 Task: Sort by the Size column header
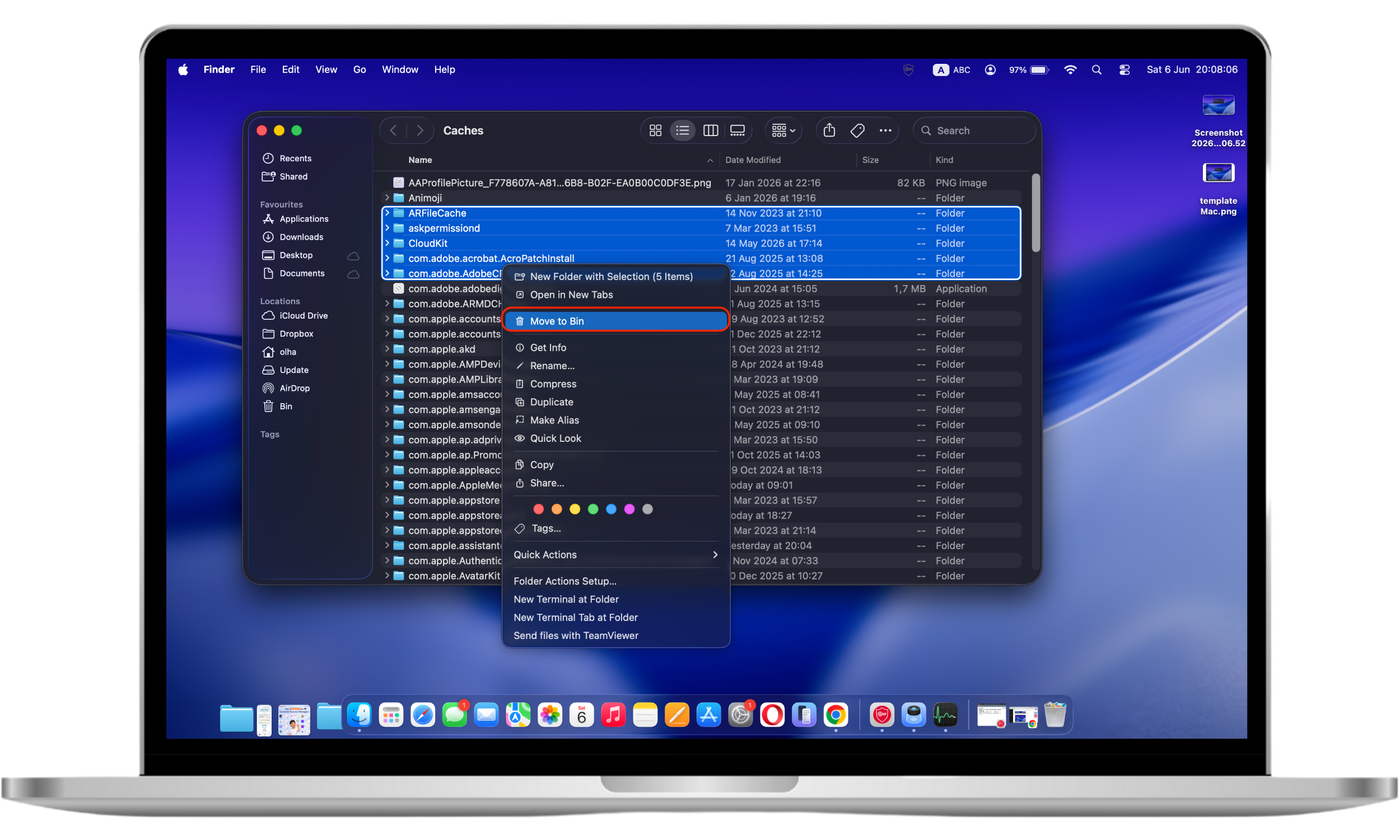click(x=893, y=160)
